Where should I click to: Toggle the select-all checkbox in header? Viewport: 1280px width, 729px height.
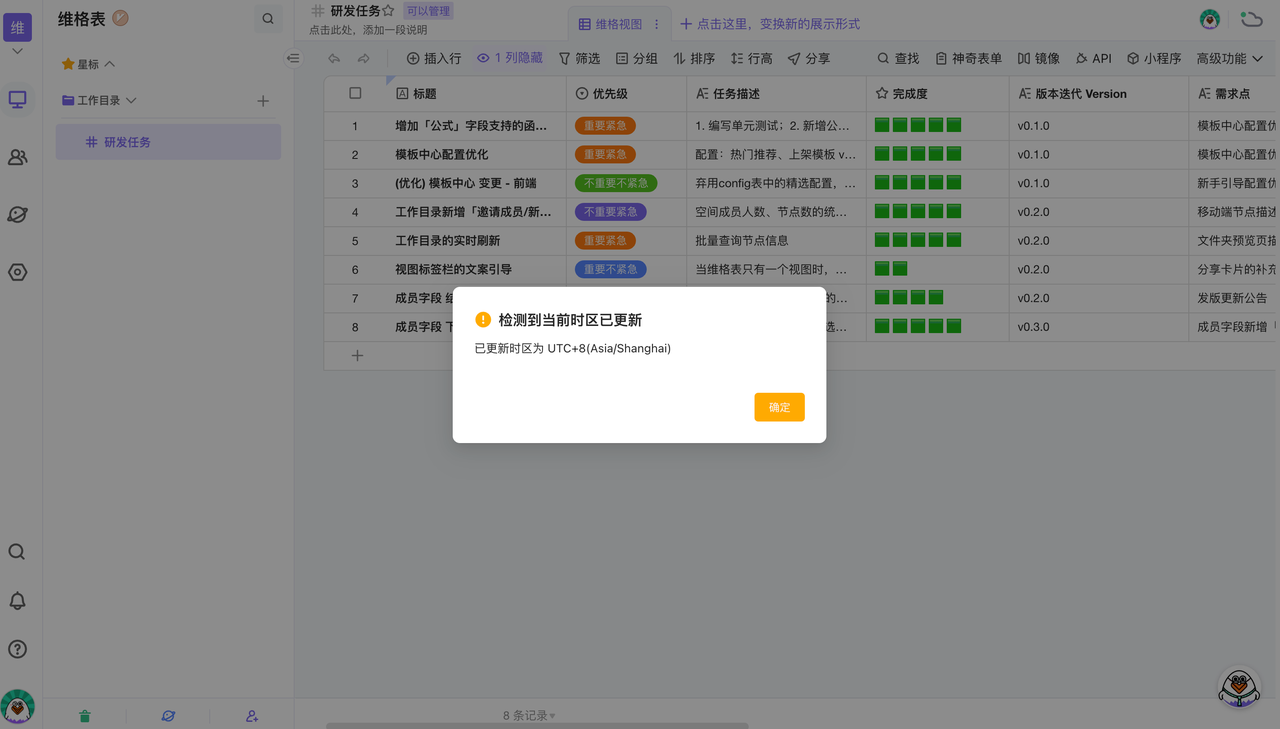tap(355, 93)
